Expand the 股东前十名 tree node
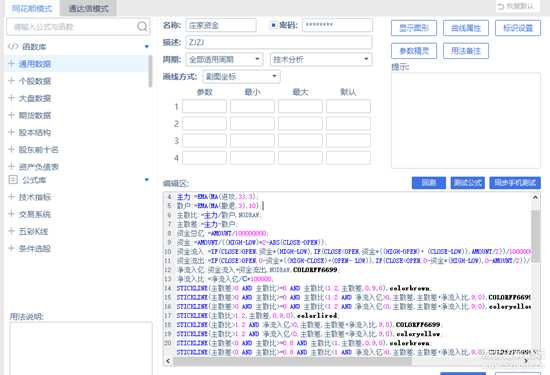Image resolution: width=550 pixels, height=375 pixels. click(11, 149)
